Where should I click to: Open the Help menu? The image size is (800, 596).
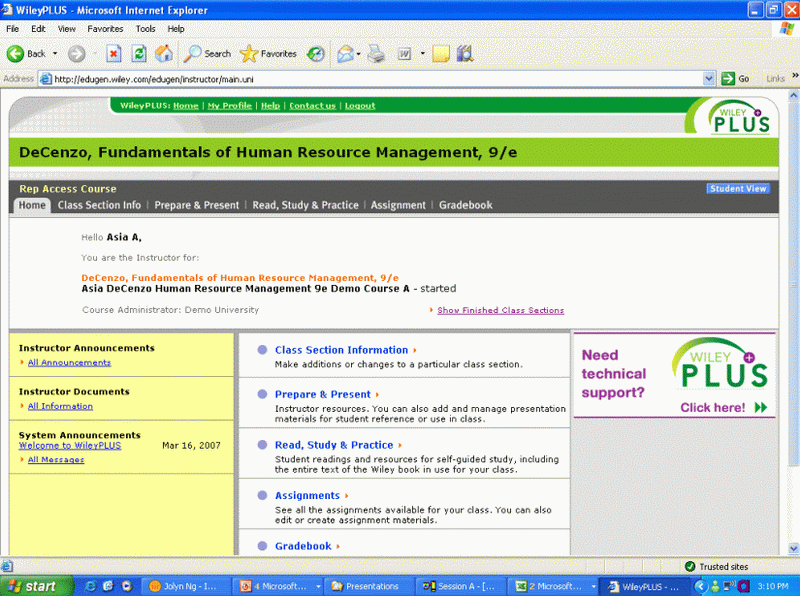click(176, 29)
